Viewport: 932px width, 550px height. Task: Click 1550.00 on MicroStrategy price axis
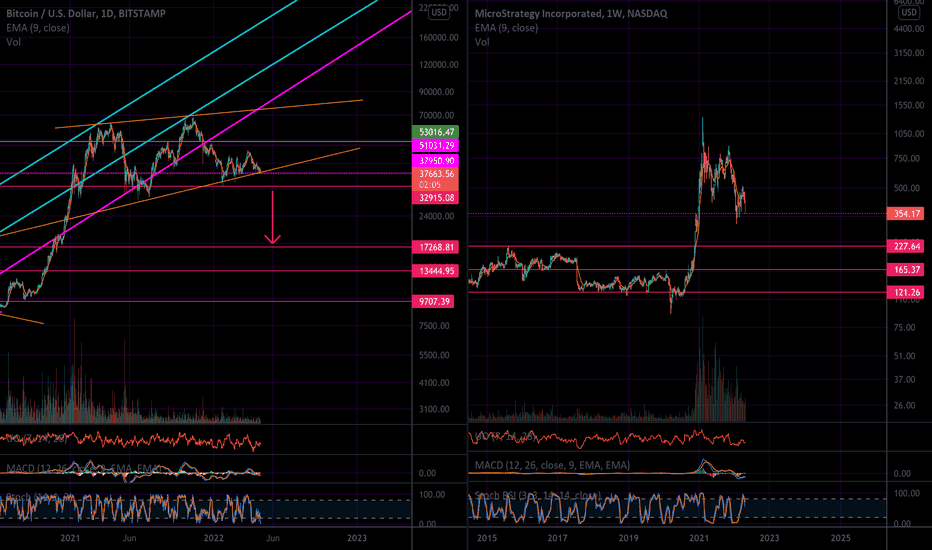tap(909, 105)
